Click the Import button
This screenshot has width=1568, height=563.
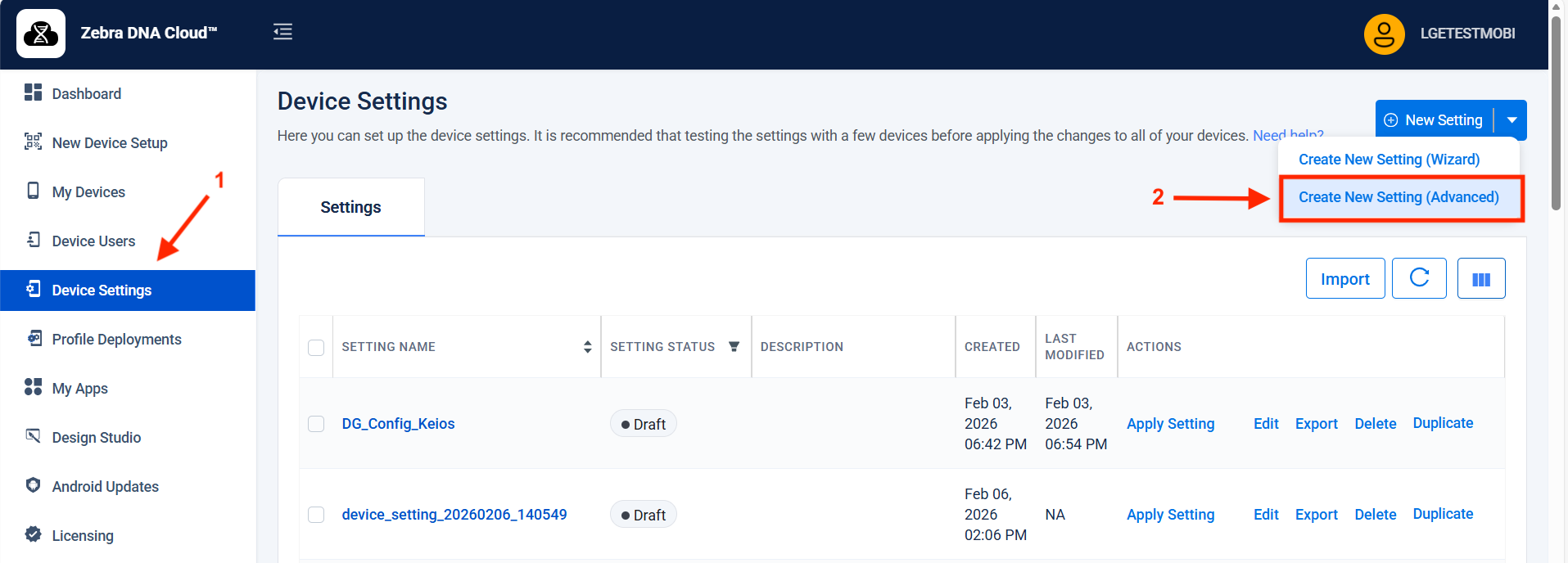[x=1344, y=279]
